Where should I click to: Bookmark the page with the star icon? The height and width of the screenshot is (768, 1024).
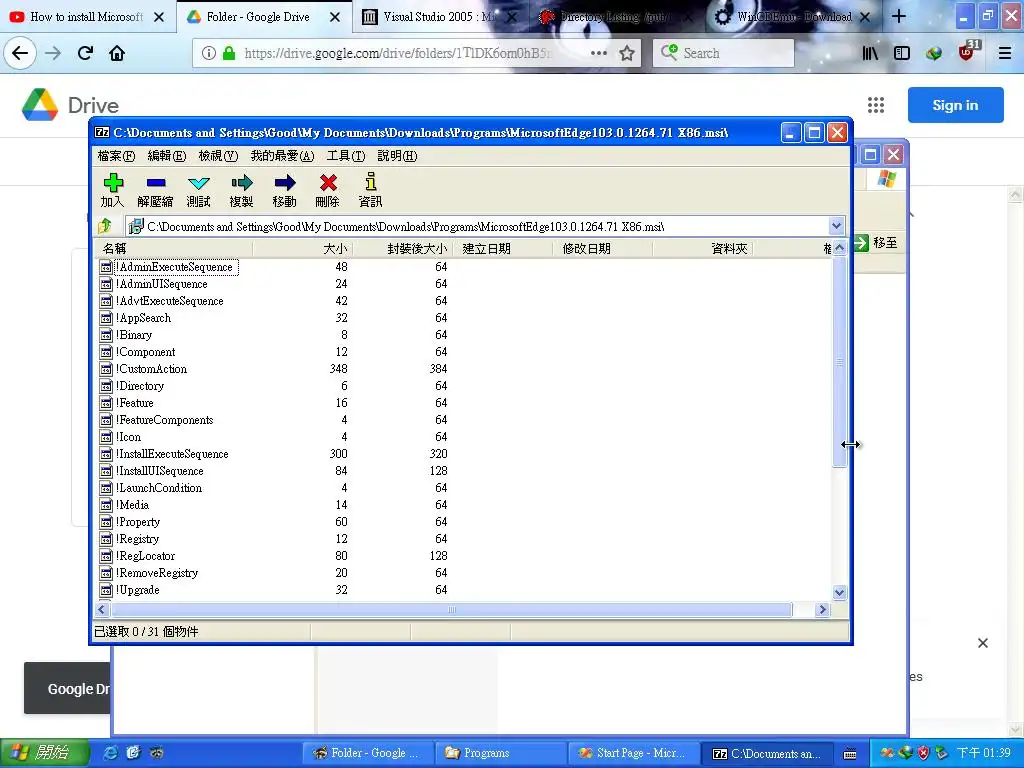tap(627, 53)
